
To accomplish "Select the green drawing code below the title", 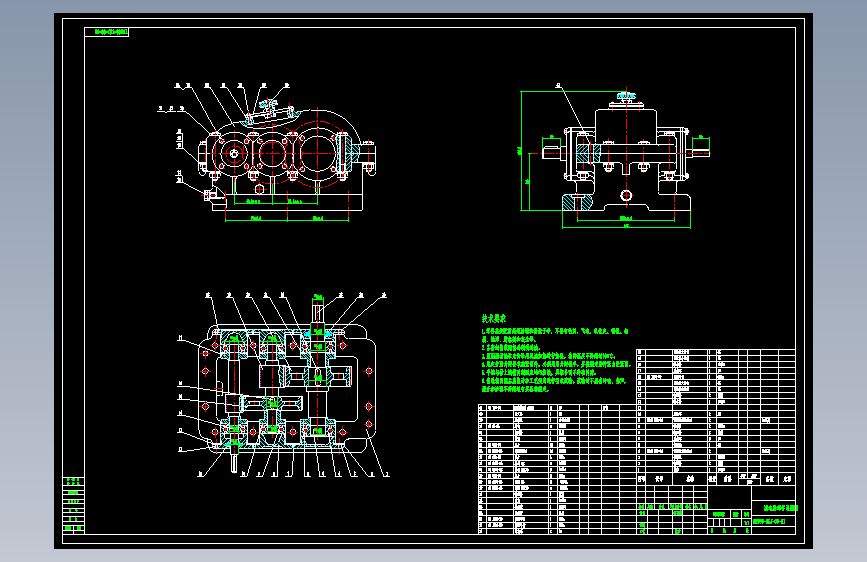I will pos(769,522).
